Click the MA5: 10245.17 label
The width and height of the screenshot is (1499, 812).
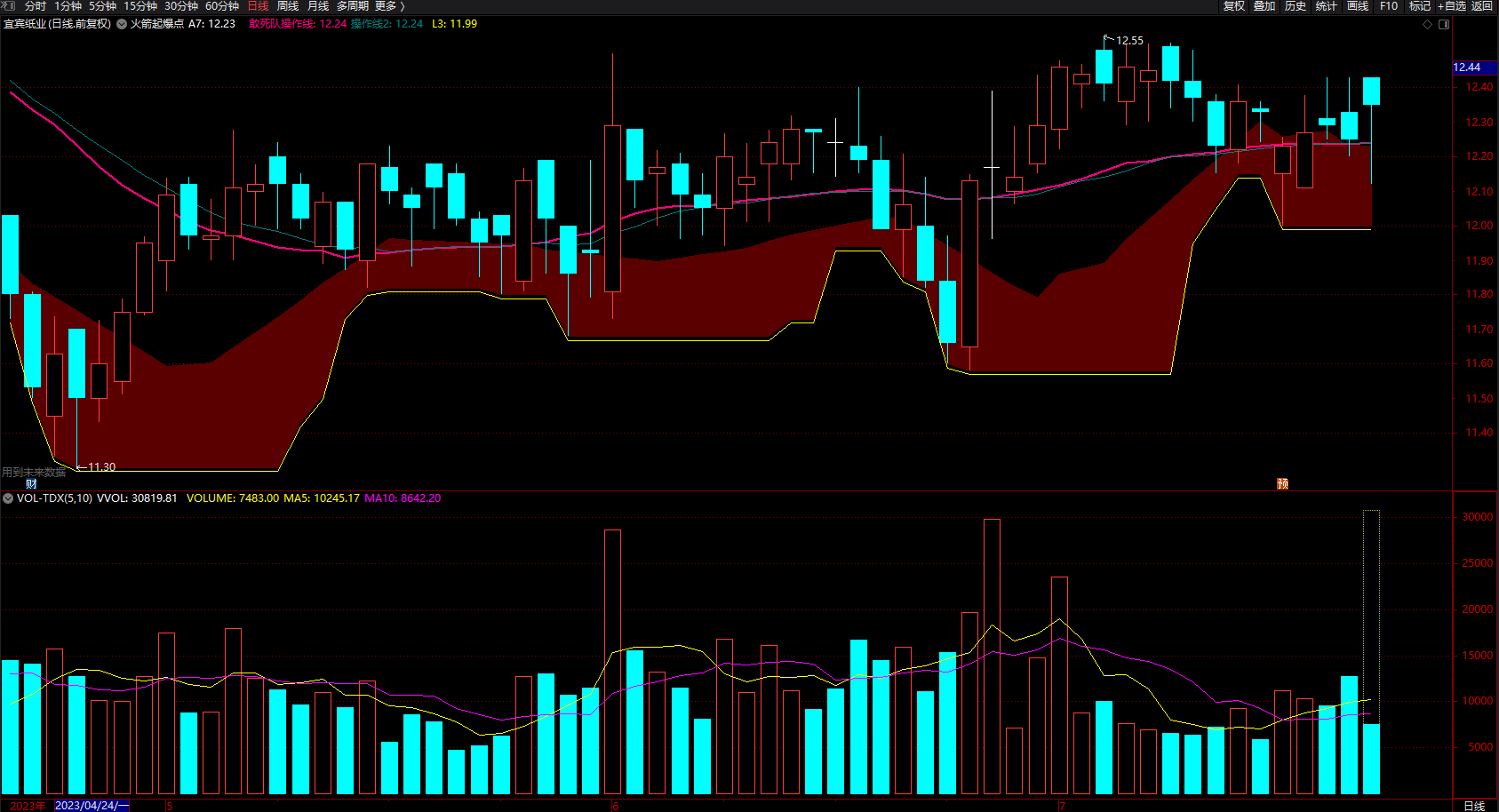coord(322,498)
